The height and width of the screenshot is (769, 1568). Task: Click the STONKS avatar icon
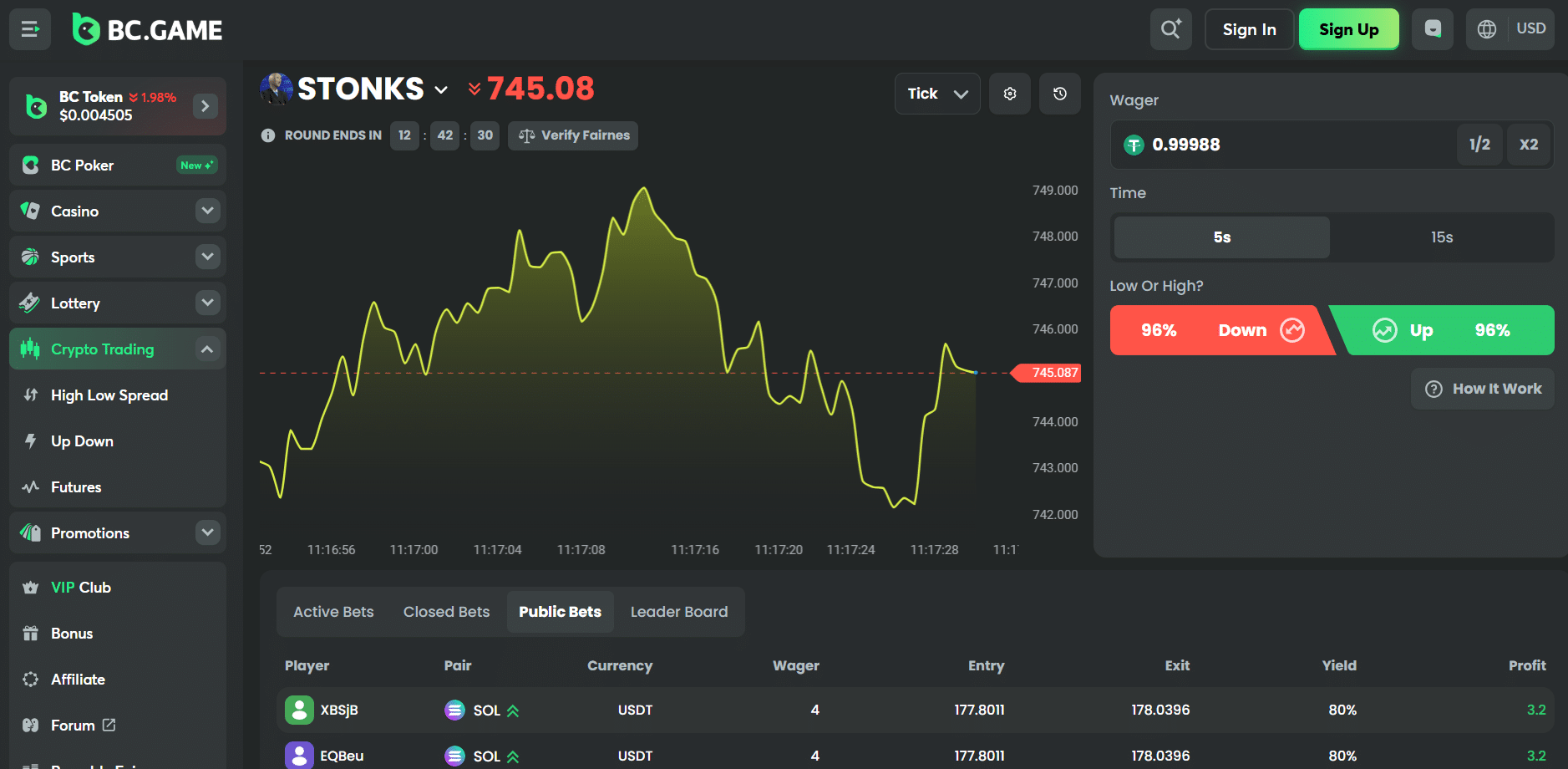pyautogui.click(x=277, y=89)
